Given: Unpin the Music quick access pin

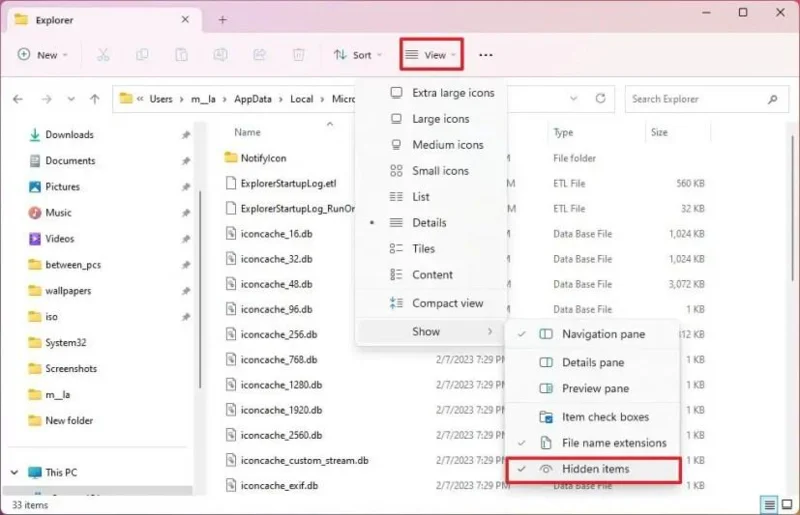Looking at the screenshot, I should 186,213.
